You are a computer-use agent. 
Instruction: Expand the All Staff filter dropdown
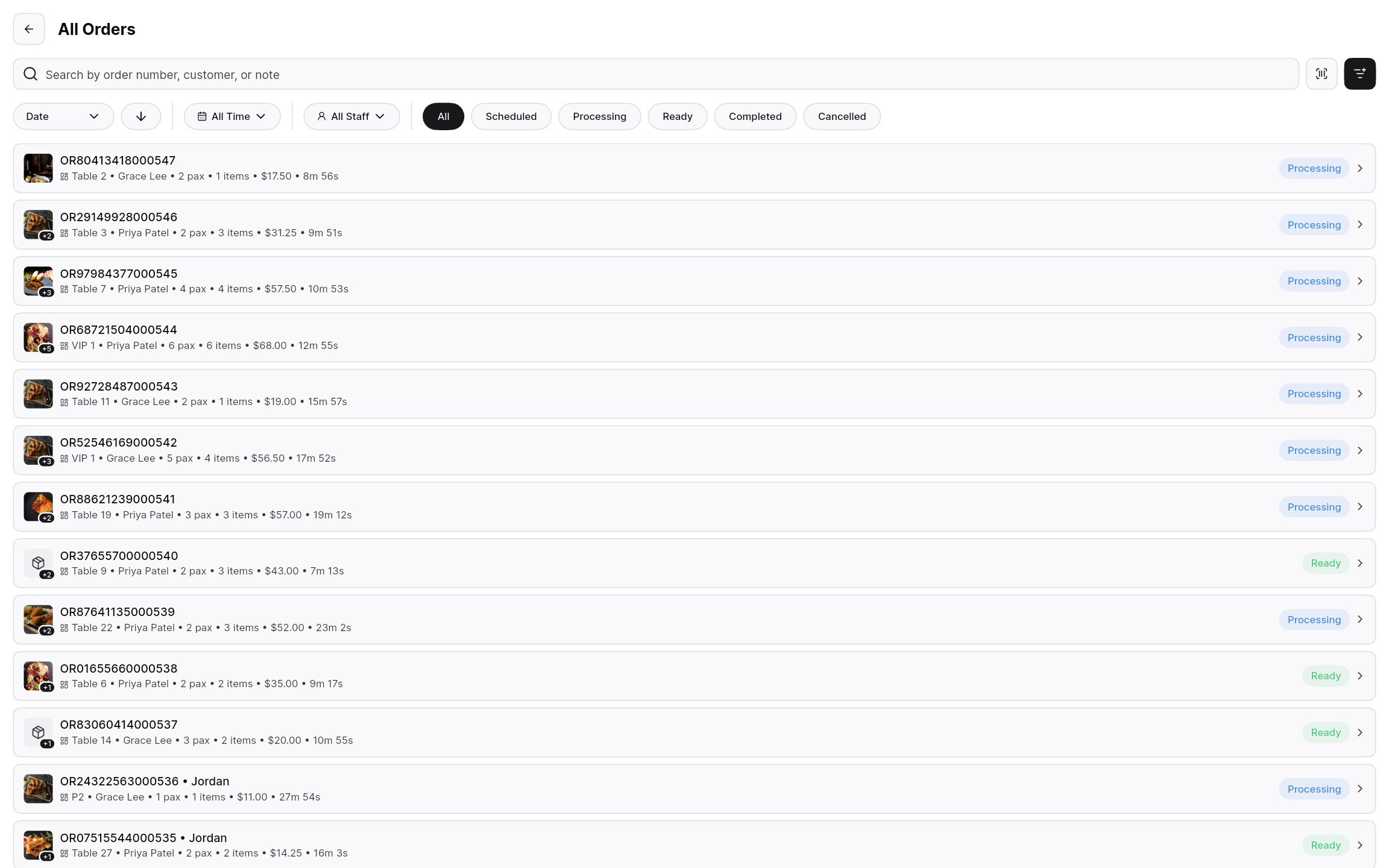[x=351, y=116]
